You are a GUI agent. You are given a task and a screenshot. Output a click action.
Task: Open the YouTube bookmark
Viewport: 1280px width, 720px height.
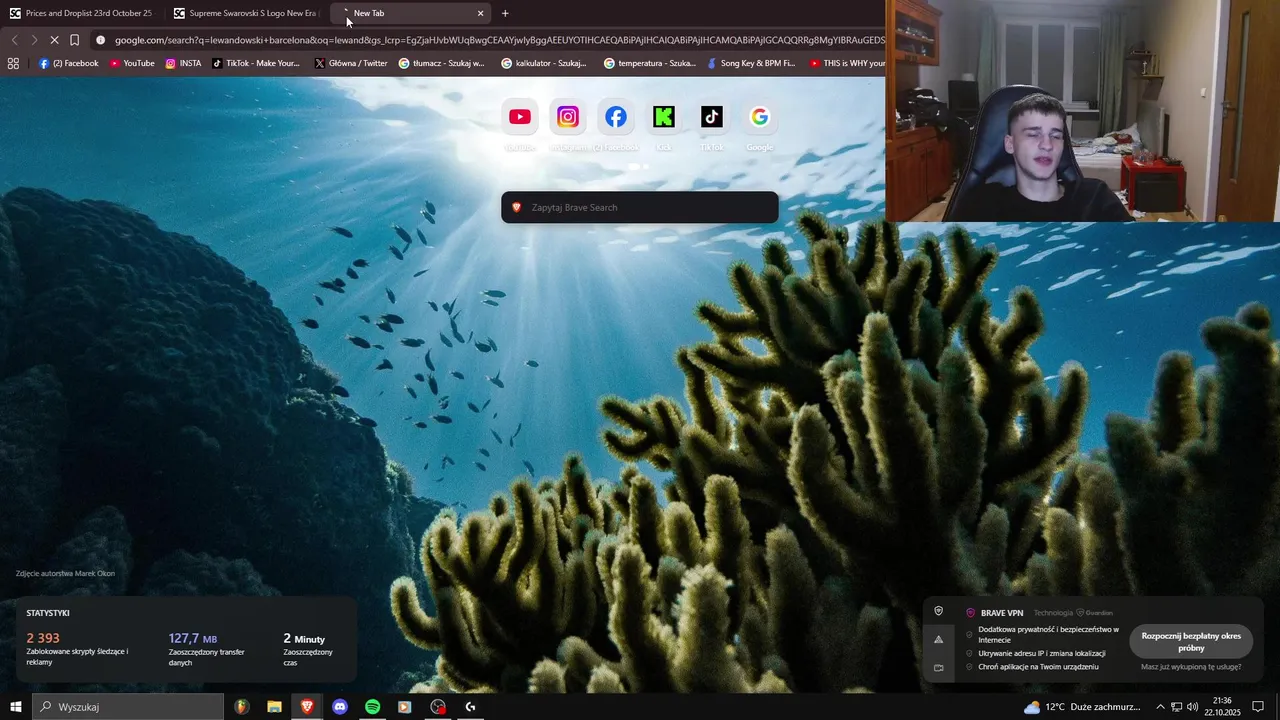coord(132,63)
